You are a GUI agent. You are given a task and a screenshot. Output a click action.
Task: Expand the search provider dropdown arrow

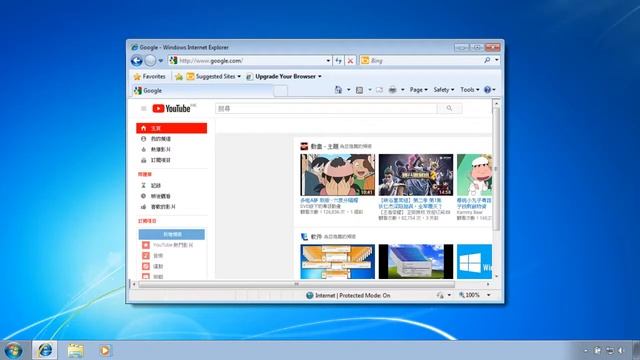coord(497,60)
